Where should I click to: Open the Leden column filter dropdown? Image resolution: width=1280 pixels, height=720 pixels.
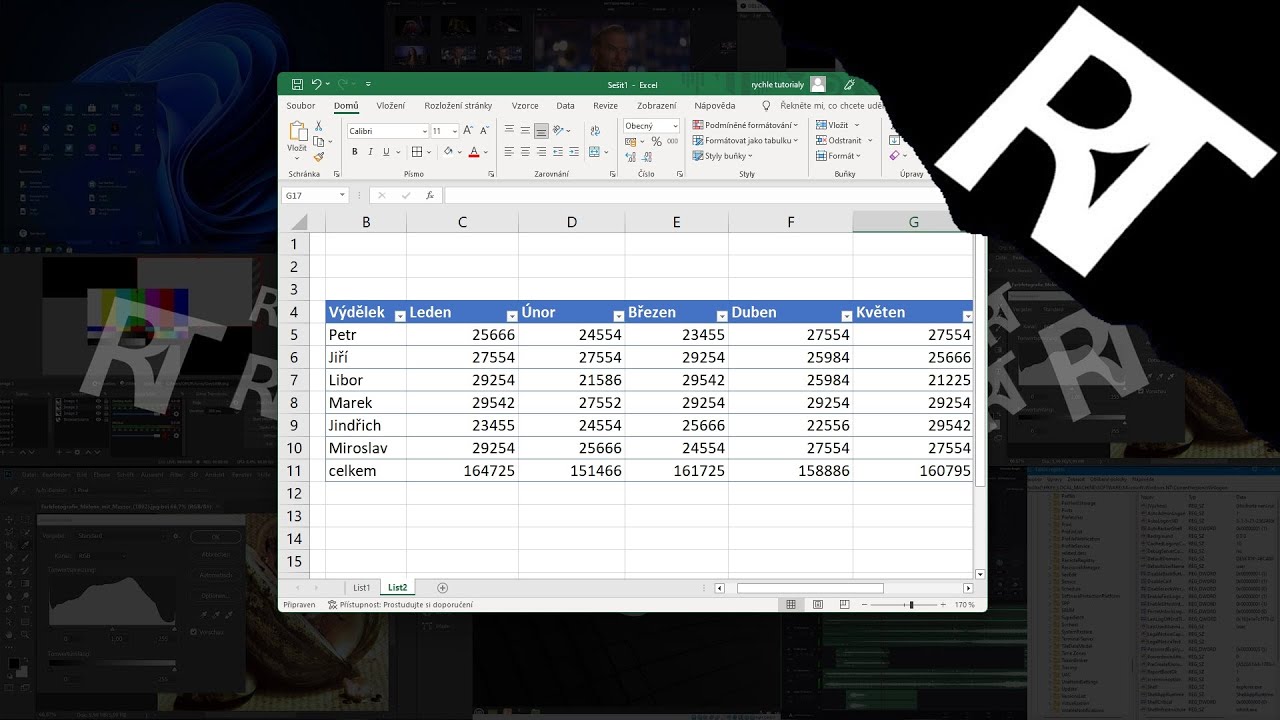512,316
